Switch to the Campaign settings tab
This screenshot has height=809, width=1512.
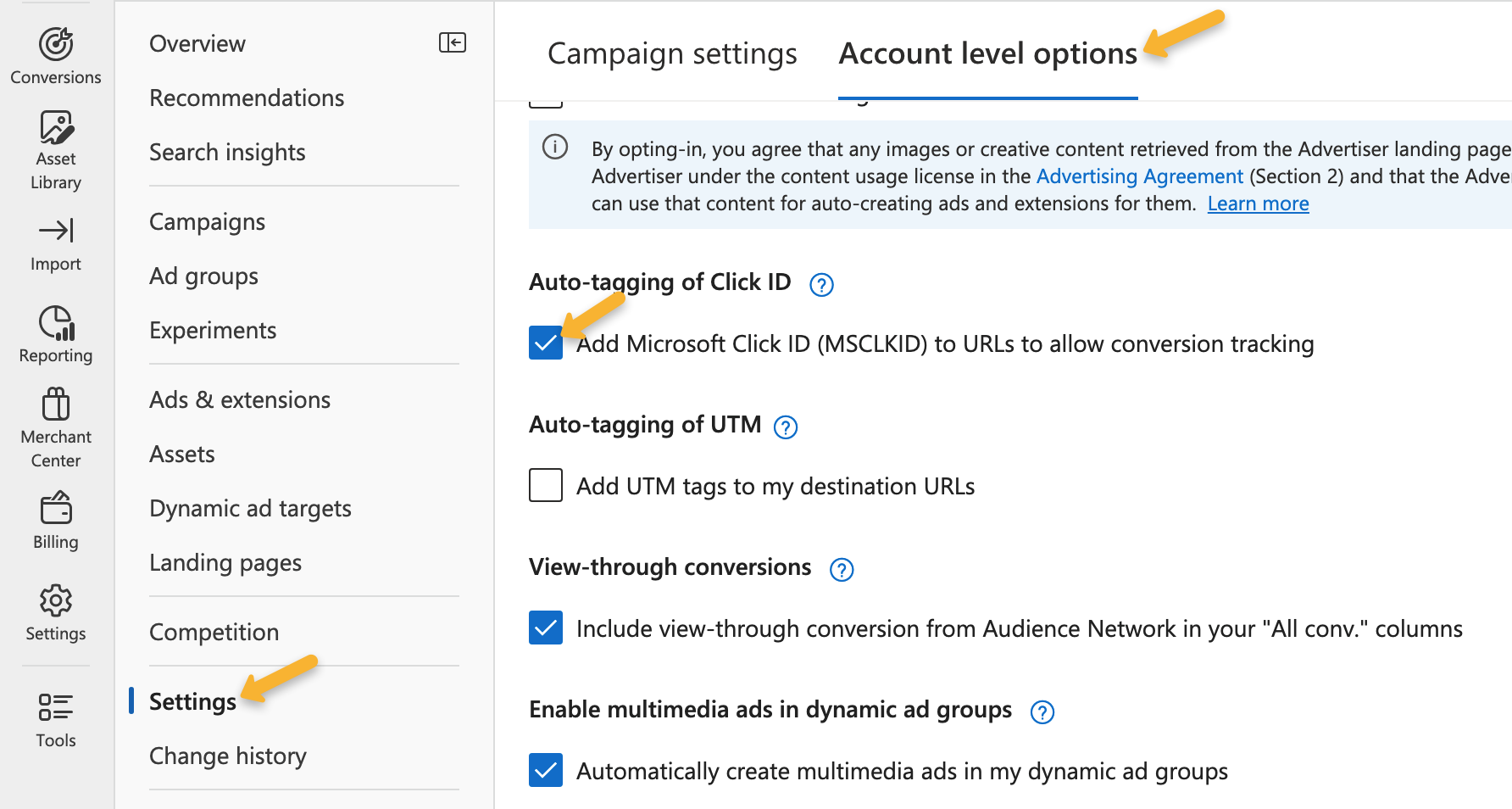pyautogui.click(x=672, y=53)
